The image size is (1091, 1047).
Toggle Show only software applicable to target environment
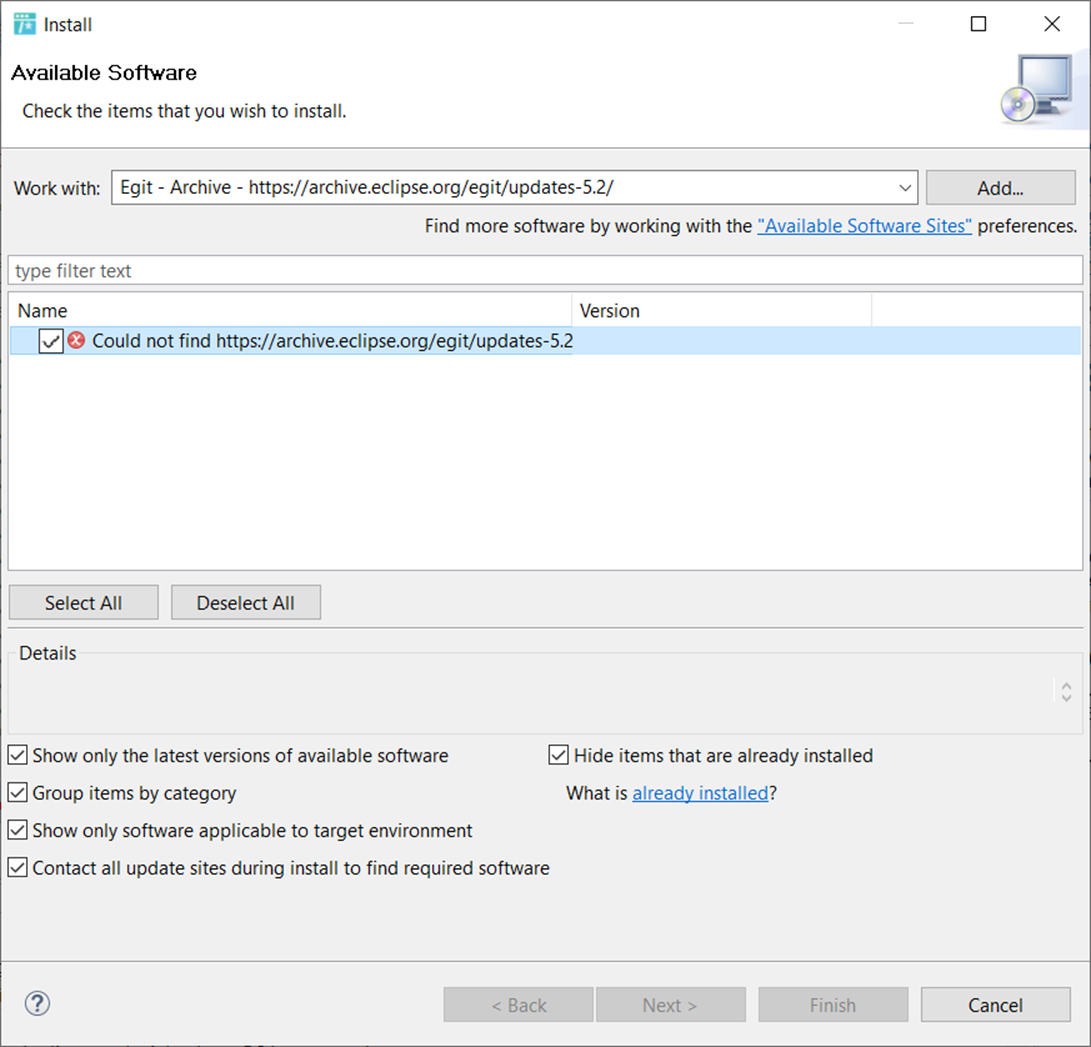click(17, 830)
